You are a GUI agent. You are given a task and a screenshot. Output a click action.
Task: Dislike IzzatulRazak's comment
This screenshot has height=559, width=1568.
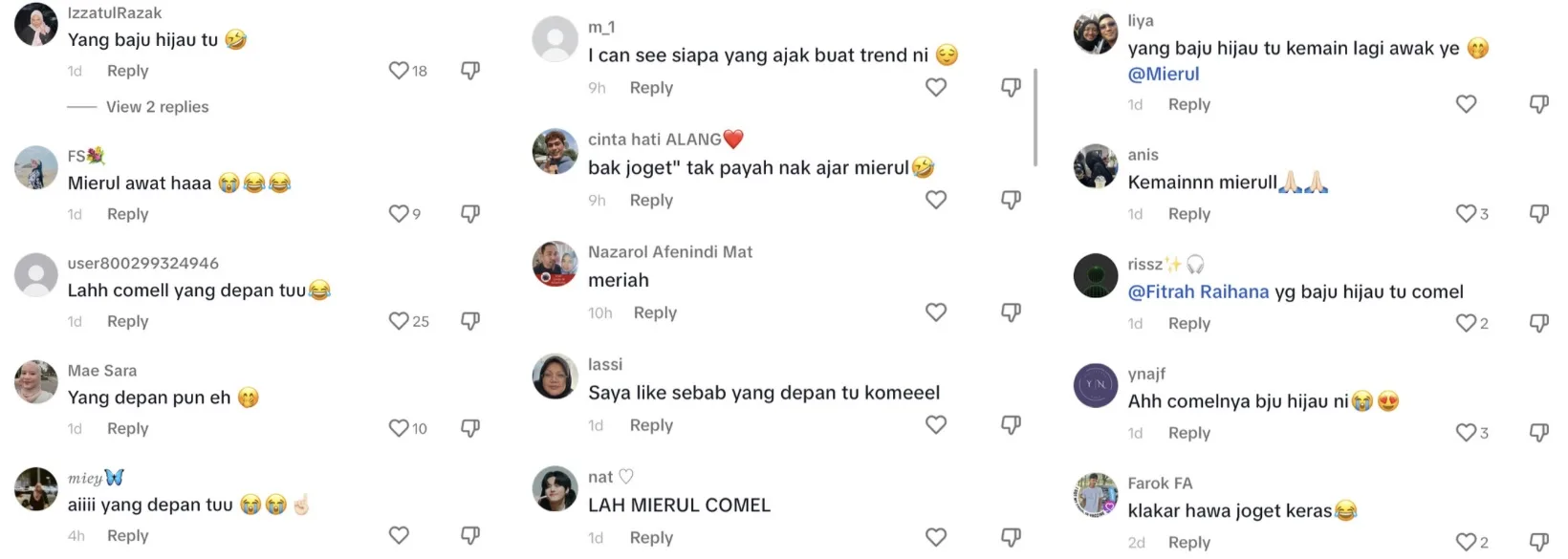point(470,71)
